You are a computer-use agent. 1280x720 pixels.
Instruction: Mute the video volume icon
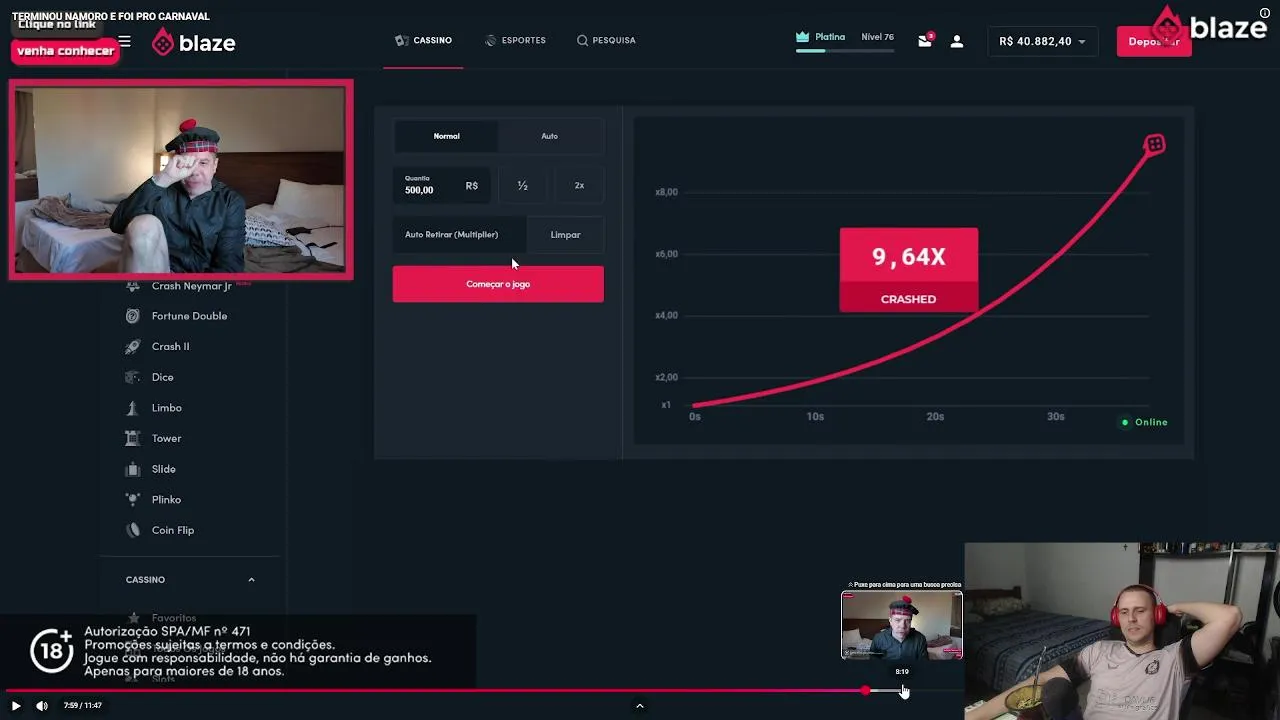42,706
